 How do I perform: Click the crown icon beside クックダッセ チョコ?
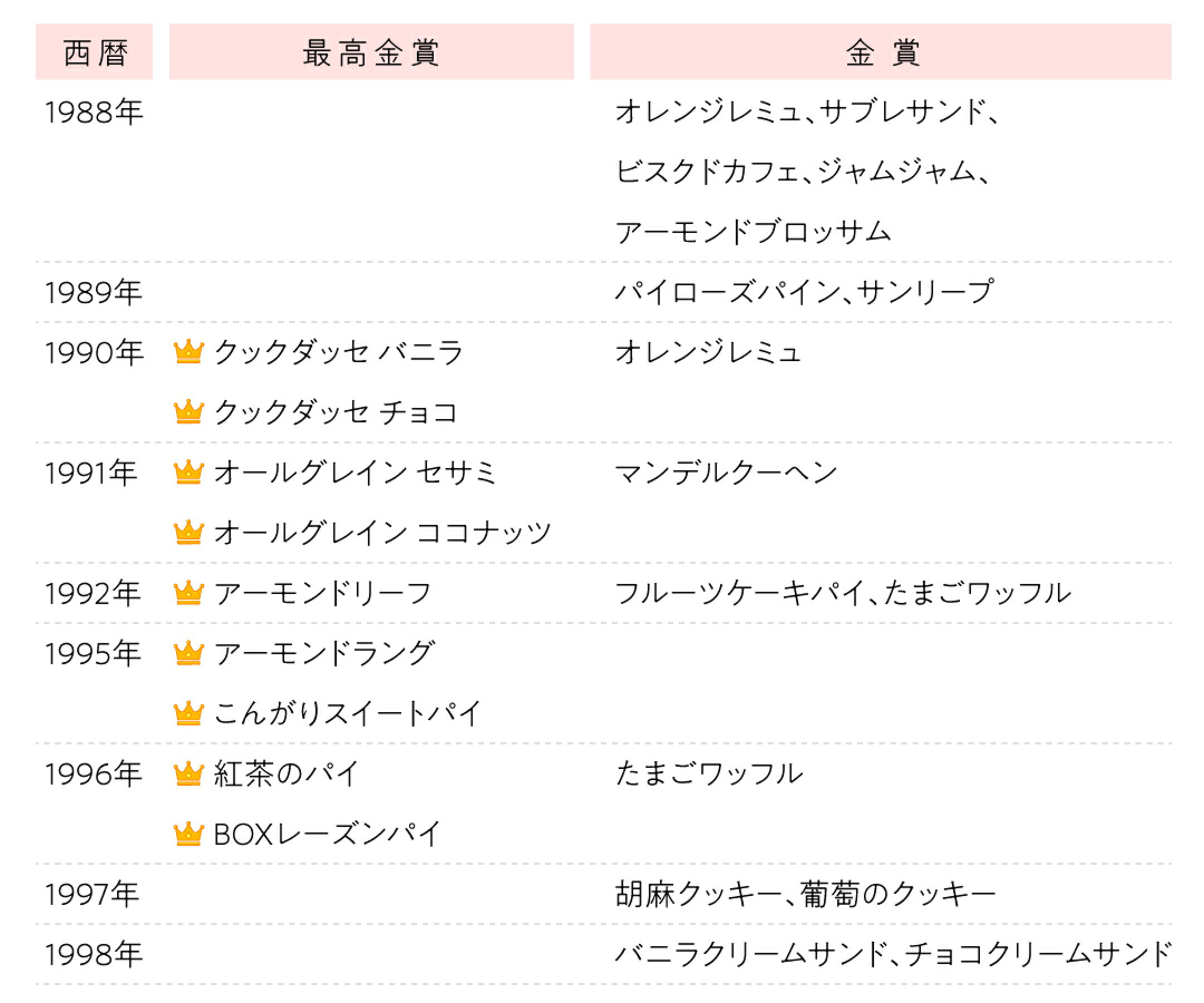(x=188, y=412)
